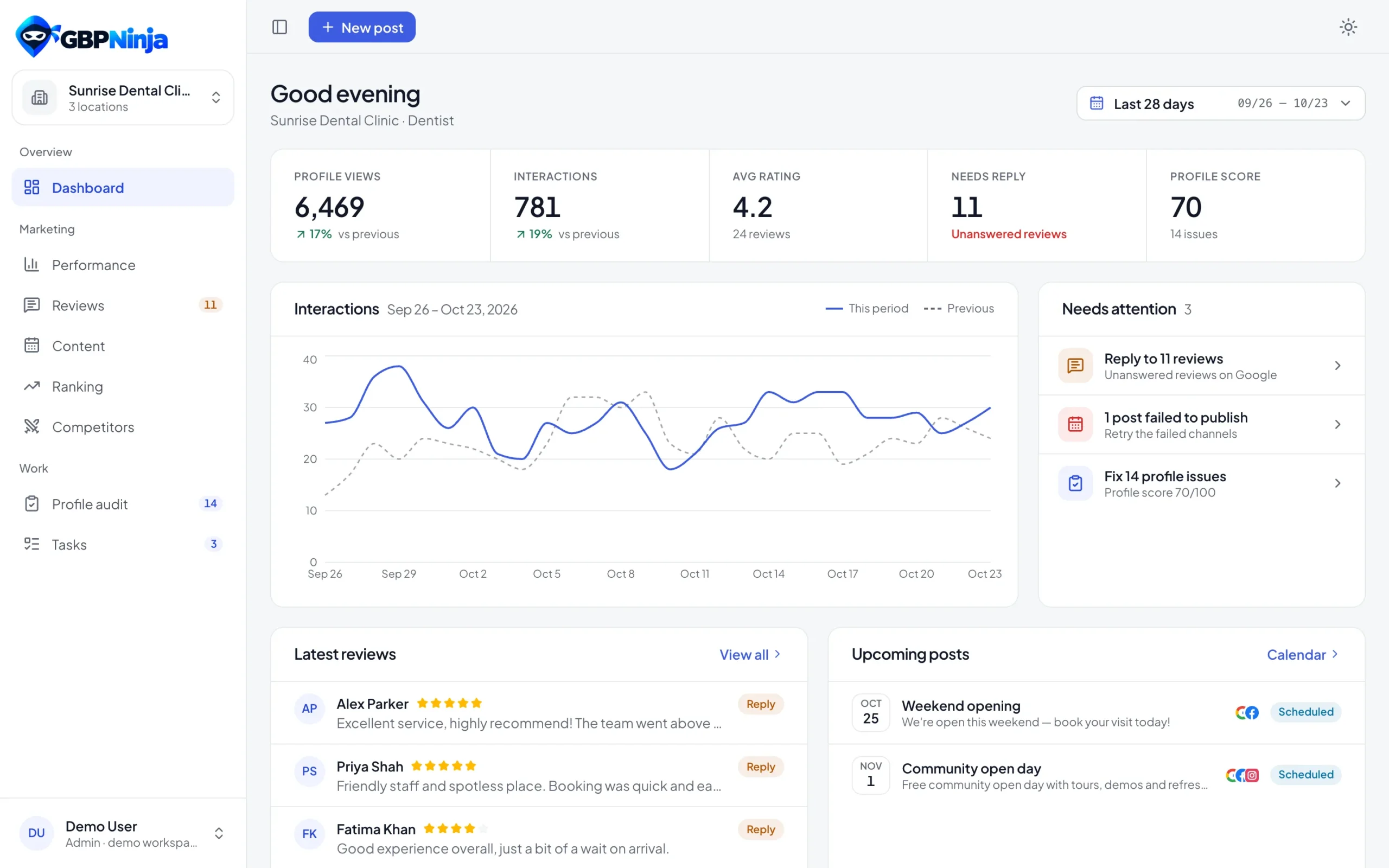Click the NOV 1 date tile
The image size is (1389, 868).
(x=871, y=775)
